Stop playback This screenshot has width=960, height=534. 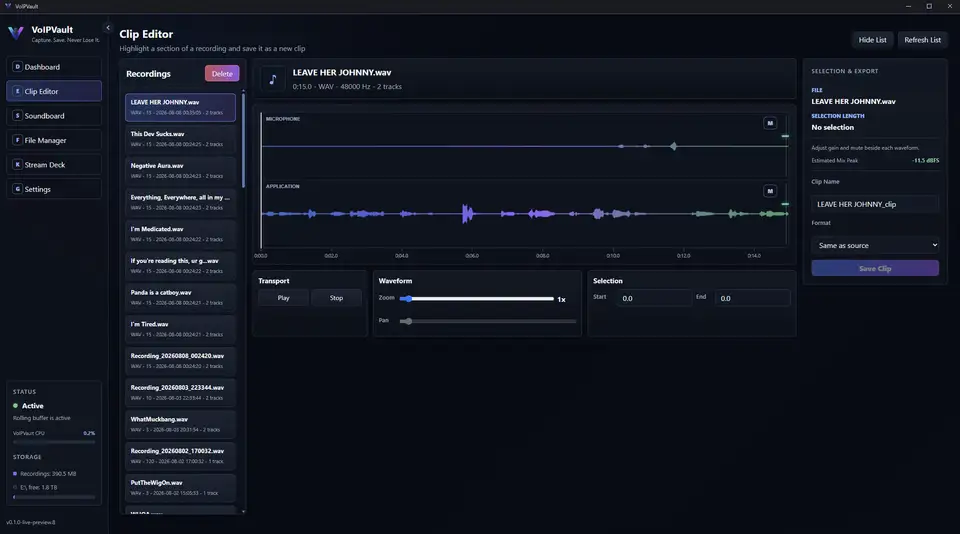click(x=336, y=298)
